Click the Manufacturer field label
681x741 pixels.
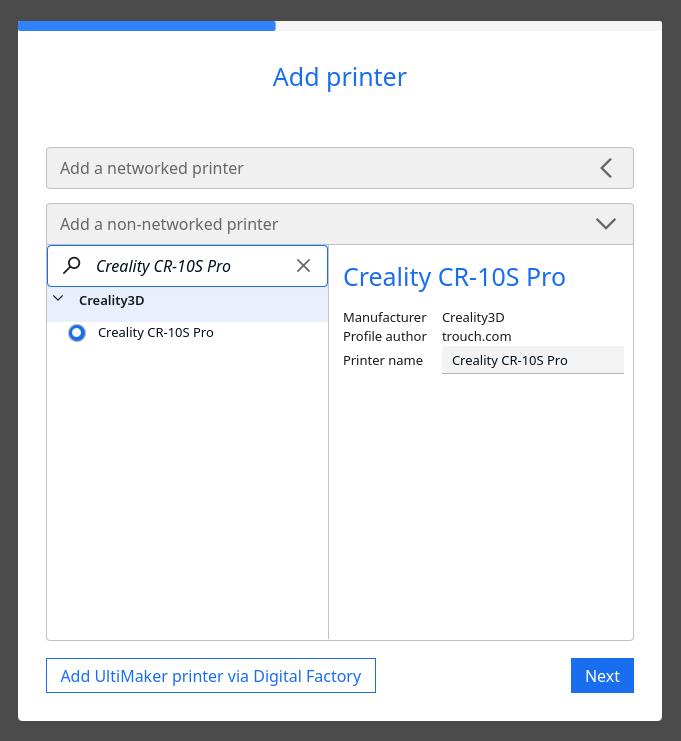[x=385, y=318]
